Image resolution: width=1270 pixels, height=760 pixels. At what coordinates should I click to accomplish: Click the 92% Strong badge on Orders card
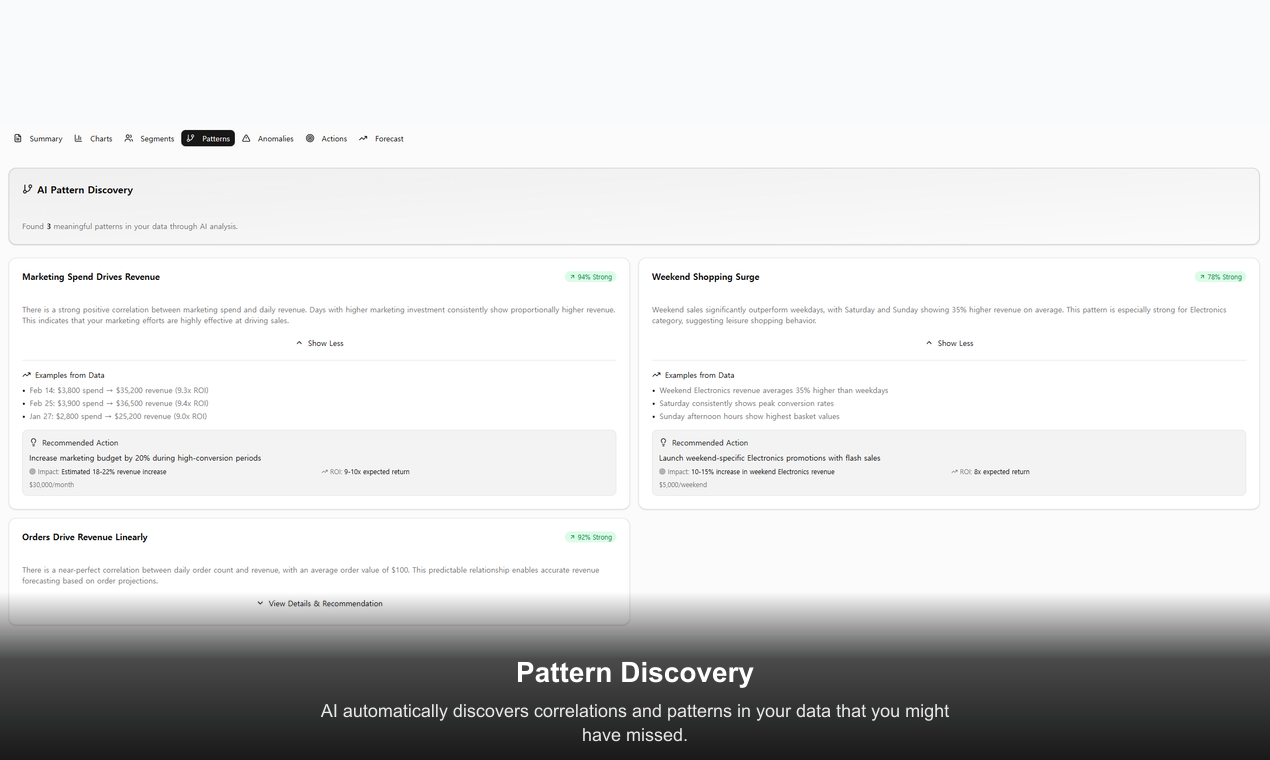coord(590,536)
